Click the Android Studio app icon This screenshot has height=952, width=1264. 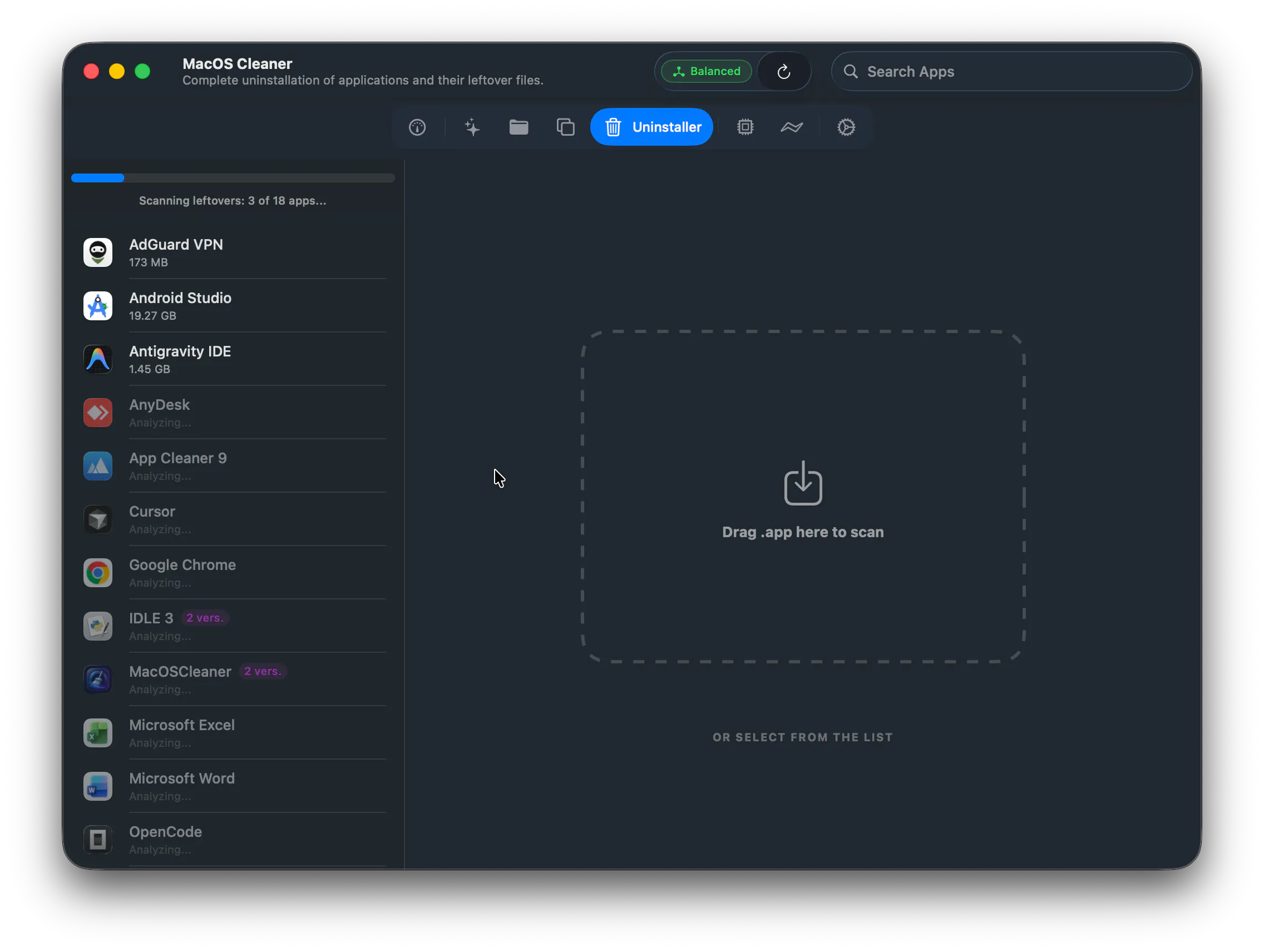coord(98,306)
